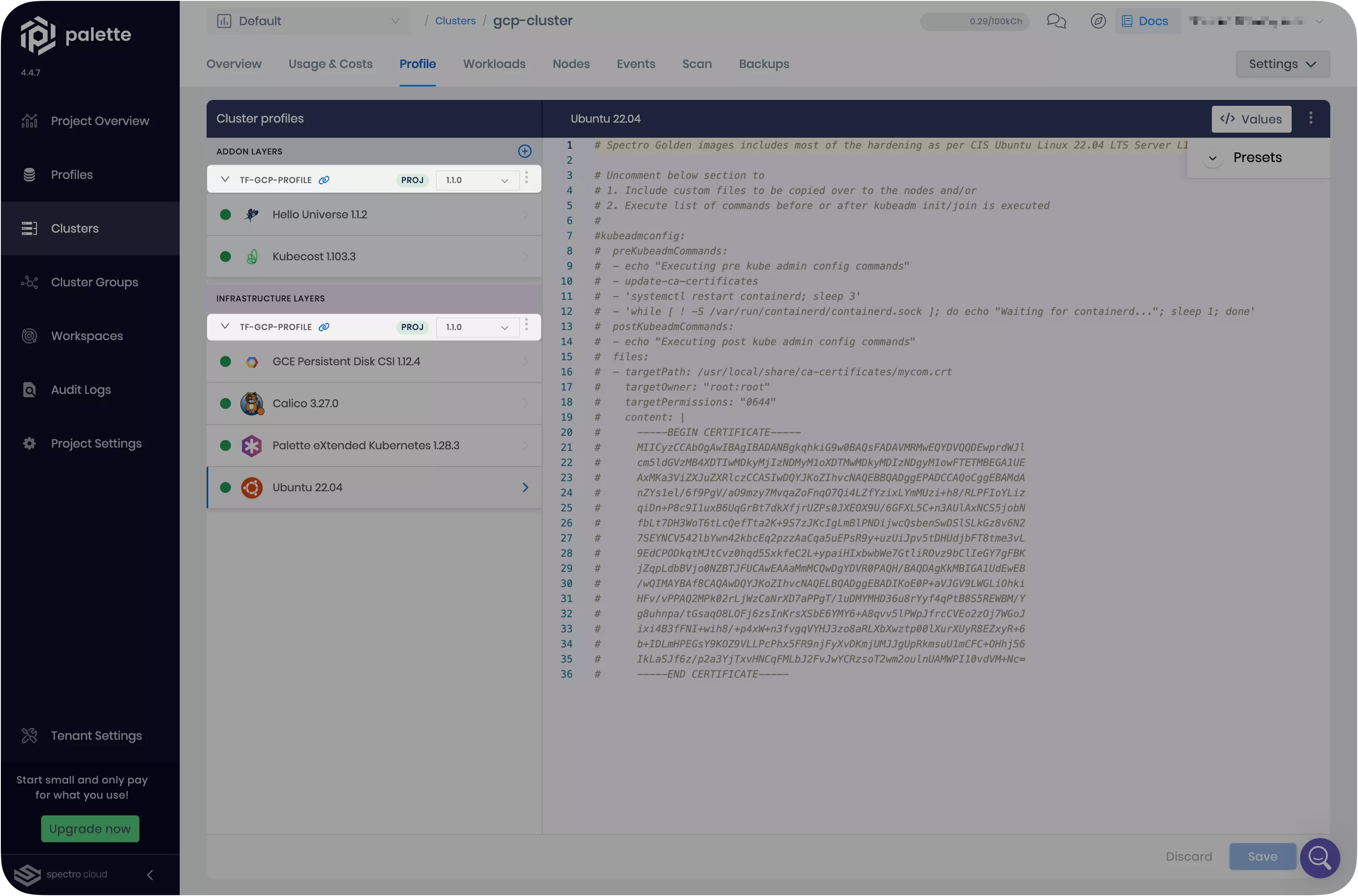Change addon profile version 1.1.0
The width and height of the screenshot is (1358, 896).
[x=477, y=180]
